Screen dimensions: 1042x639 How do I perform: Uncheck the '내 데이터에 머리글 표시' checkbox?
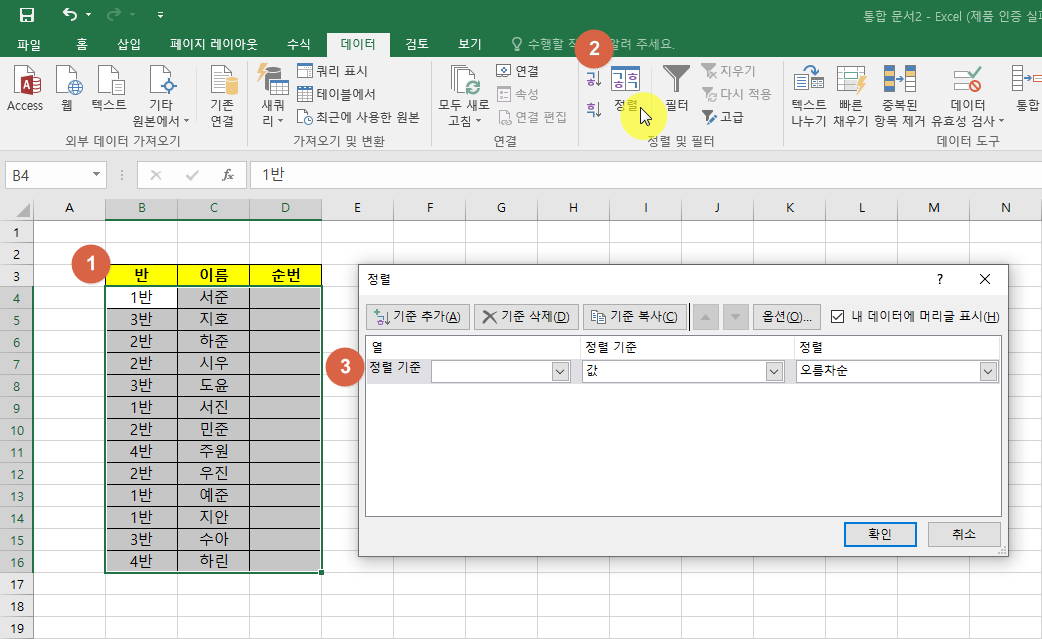click(x=837, y=316)
